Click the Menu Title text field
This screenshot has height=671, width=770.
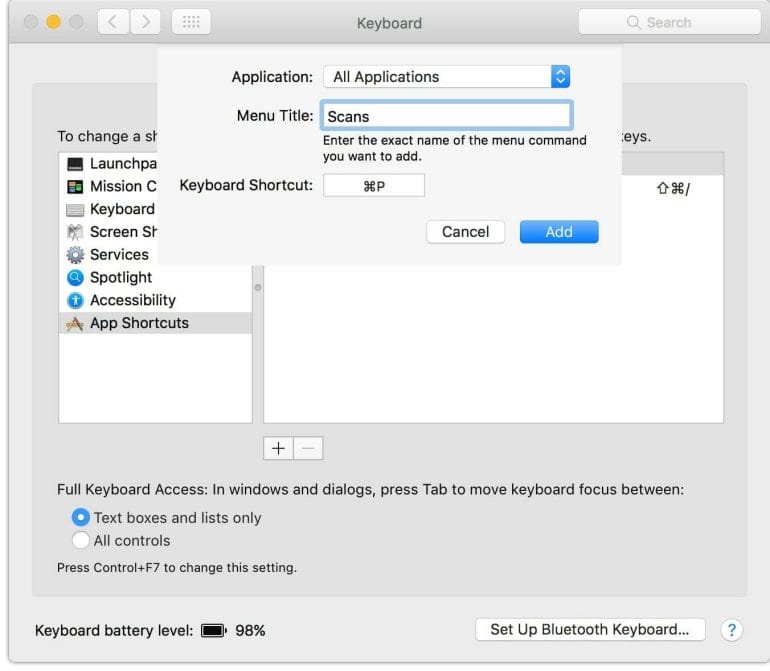446,116
